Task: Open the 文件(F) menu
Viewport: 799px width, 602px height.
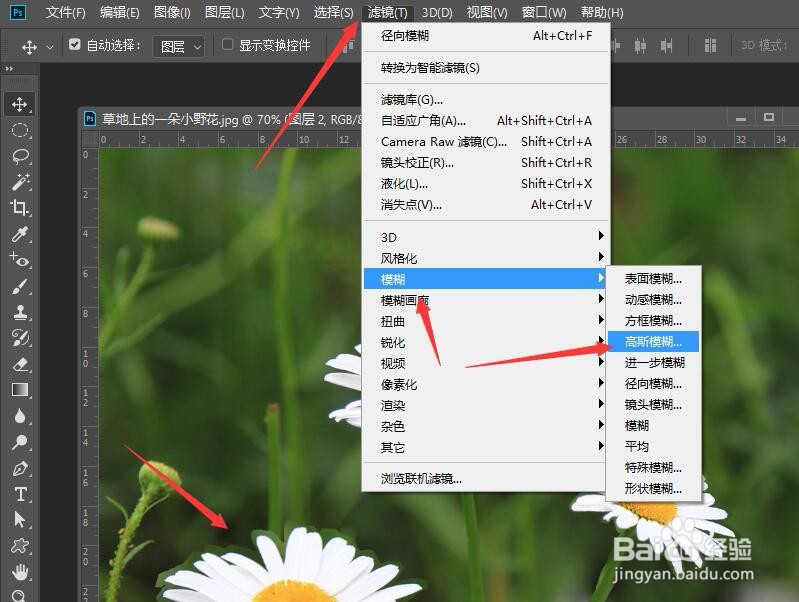Action: pyautogui.click(x=66, y=12)
